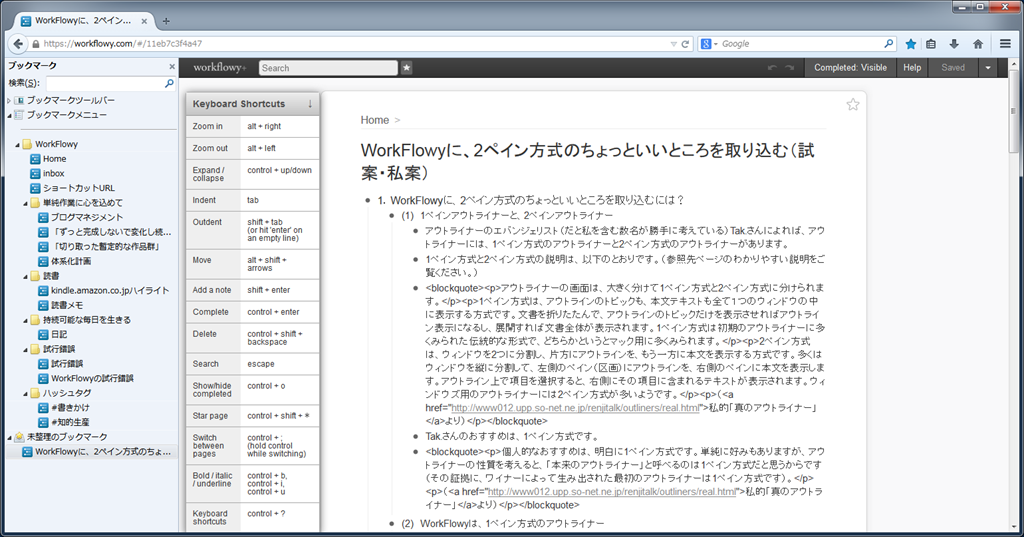Click the WorkFlowy undo arrow
The image size is (1024, 537).
[x=772, y=67]
